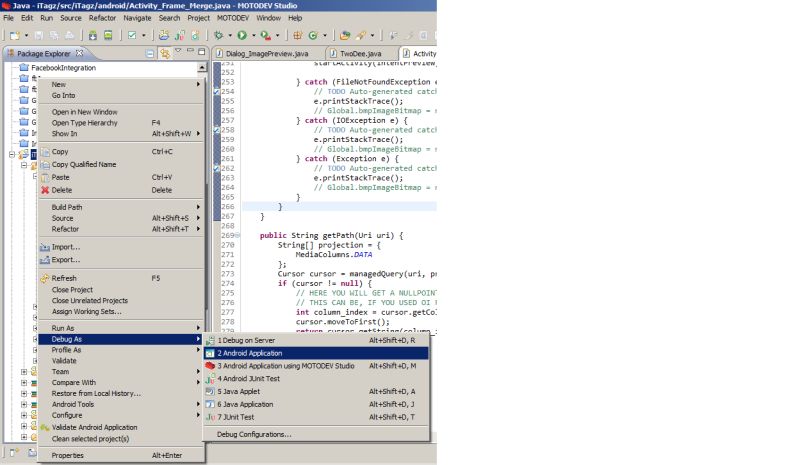Click Properties in context menu
This screenshot has width=800, height=465.
point(121,455)
